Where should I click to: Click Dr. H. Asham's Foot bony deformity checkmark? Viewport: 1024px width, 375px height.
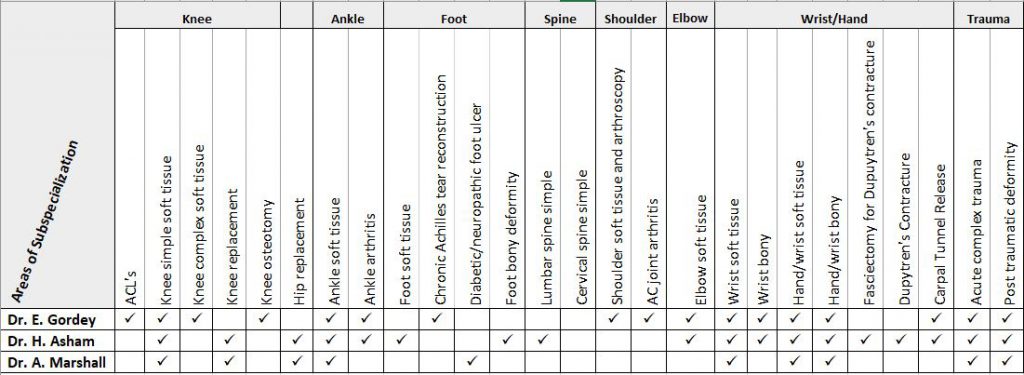[507, 339]
